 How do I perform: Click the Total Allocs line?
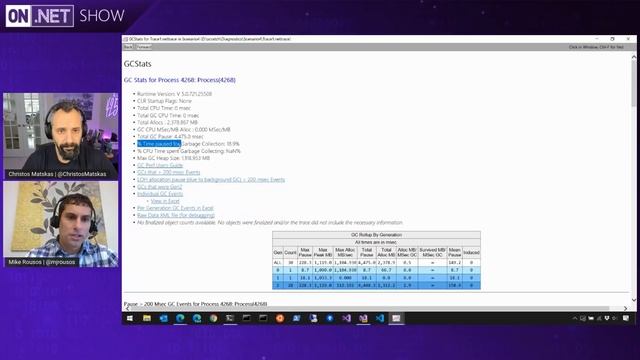coord(167,122)
